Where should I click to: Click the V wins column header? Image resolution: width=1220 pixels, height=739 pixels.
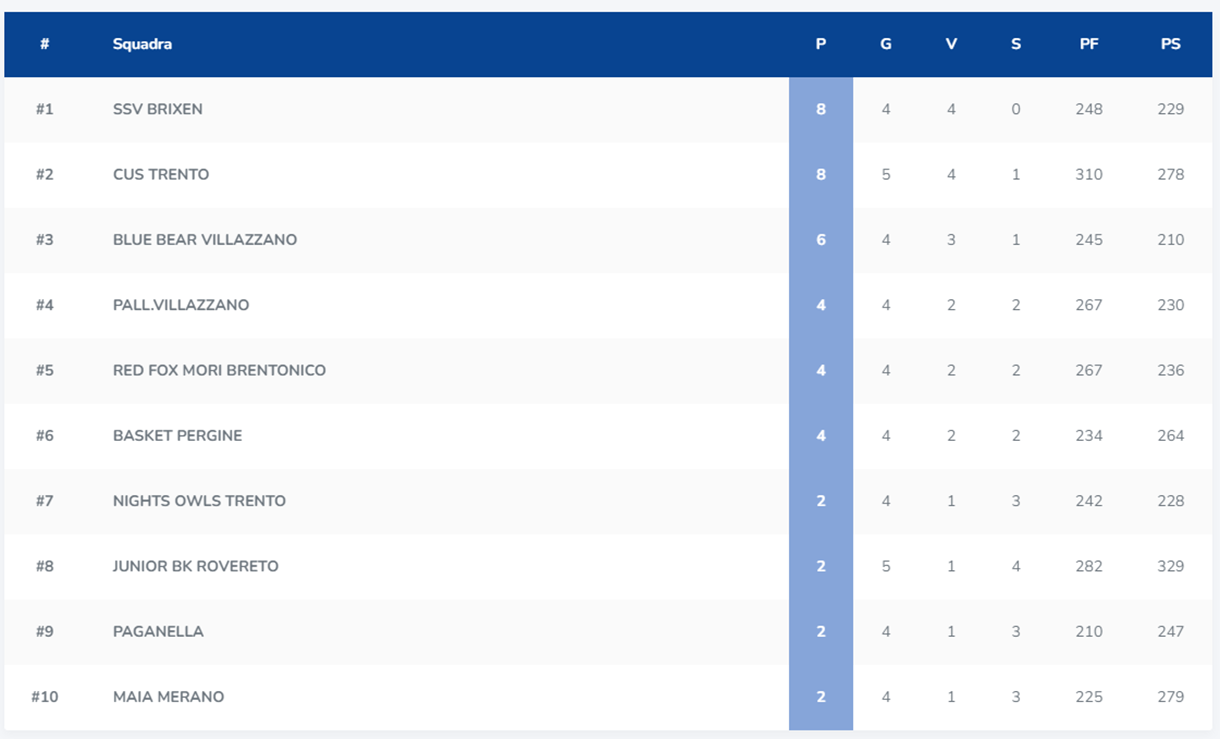[x=951, y=44]
